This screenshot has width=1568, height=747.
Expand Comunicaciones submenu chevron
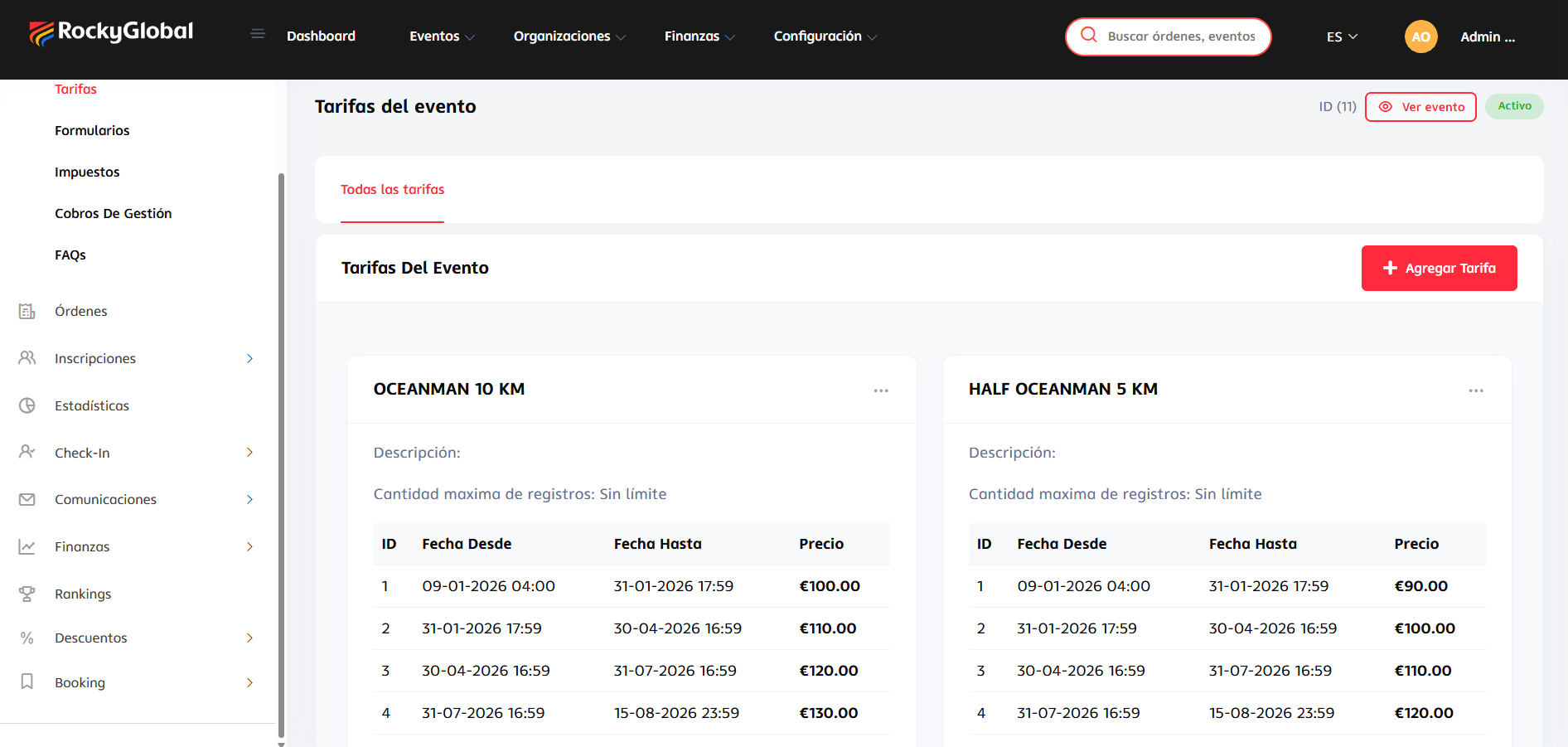249,499
